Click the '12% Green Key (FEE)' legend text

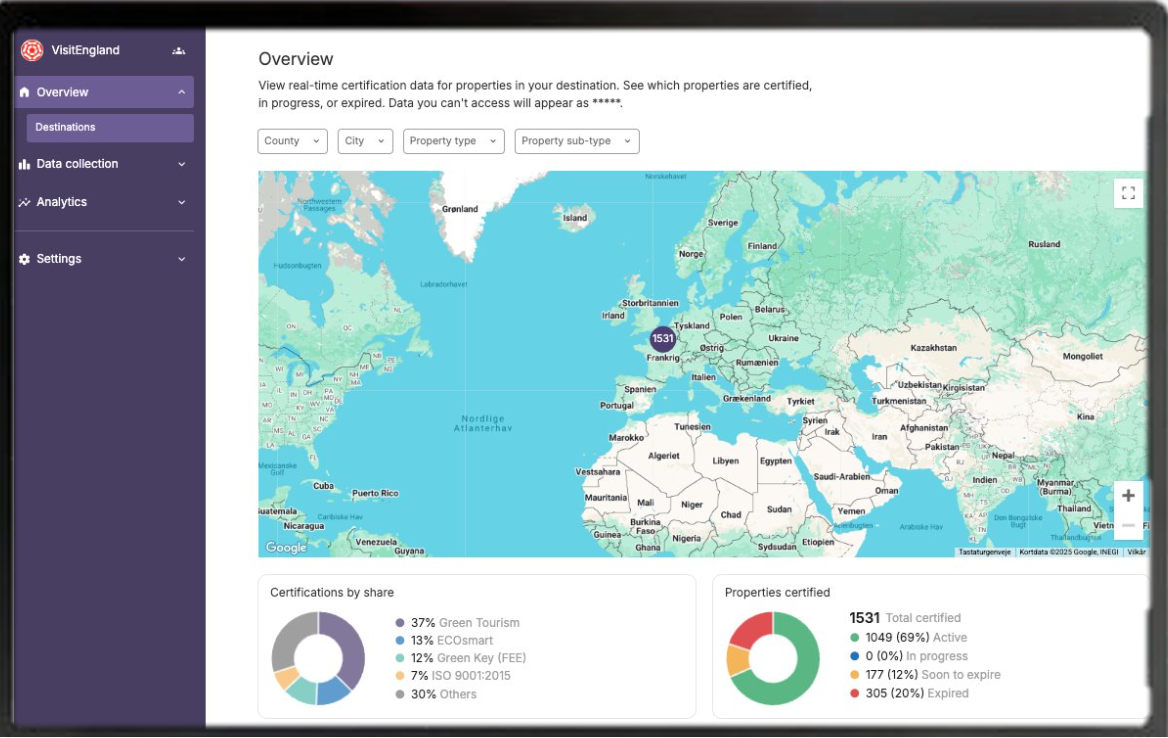click(x=469, y=658)
